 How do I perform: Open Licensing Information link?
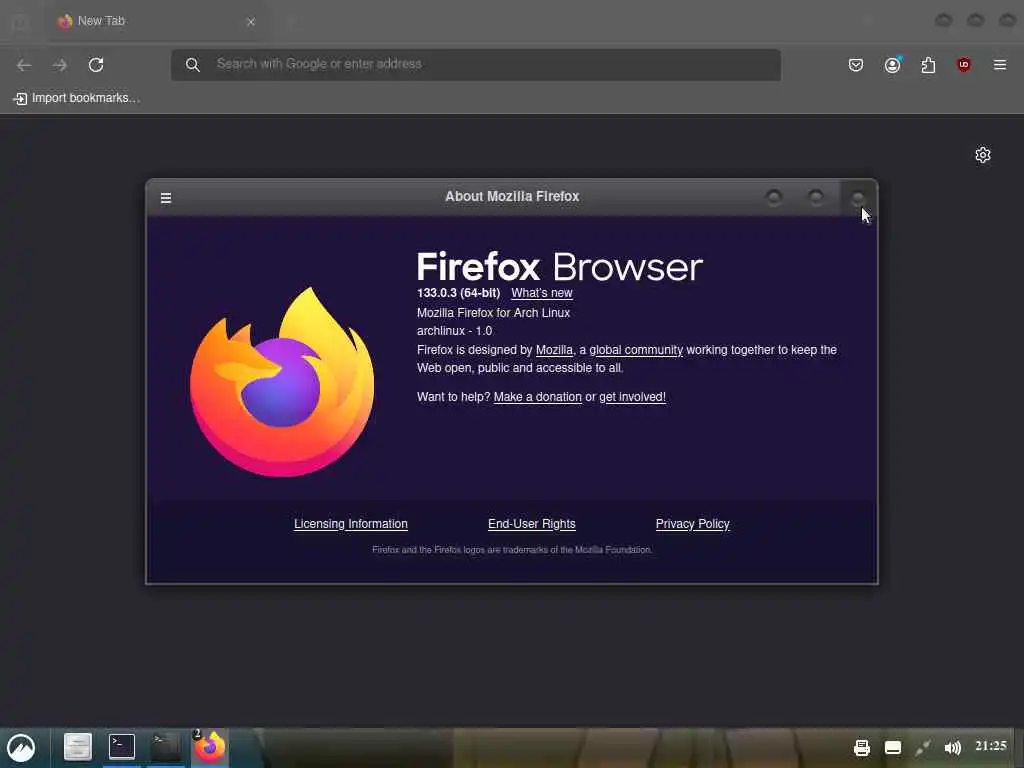tap(351, 524)
